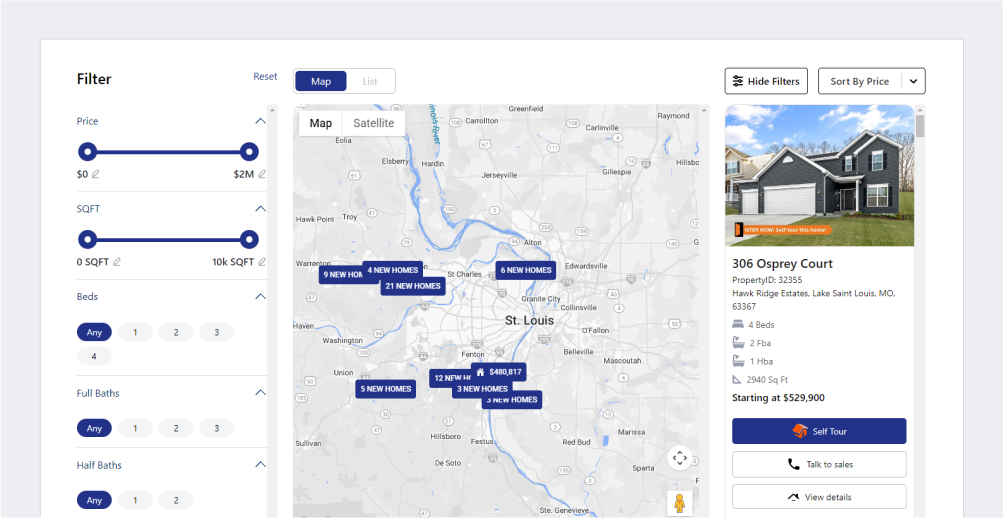Viewport: 1003px width, 518px height.
Task: Click the Talk to sales button
Action: [819, 464]
